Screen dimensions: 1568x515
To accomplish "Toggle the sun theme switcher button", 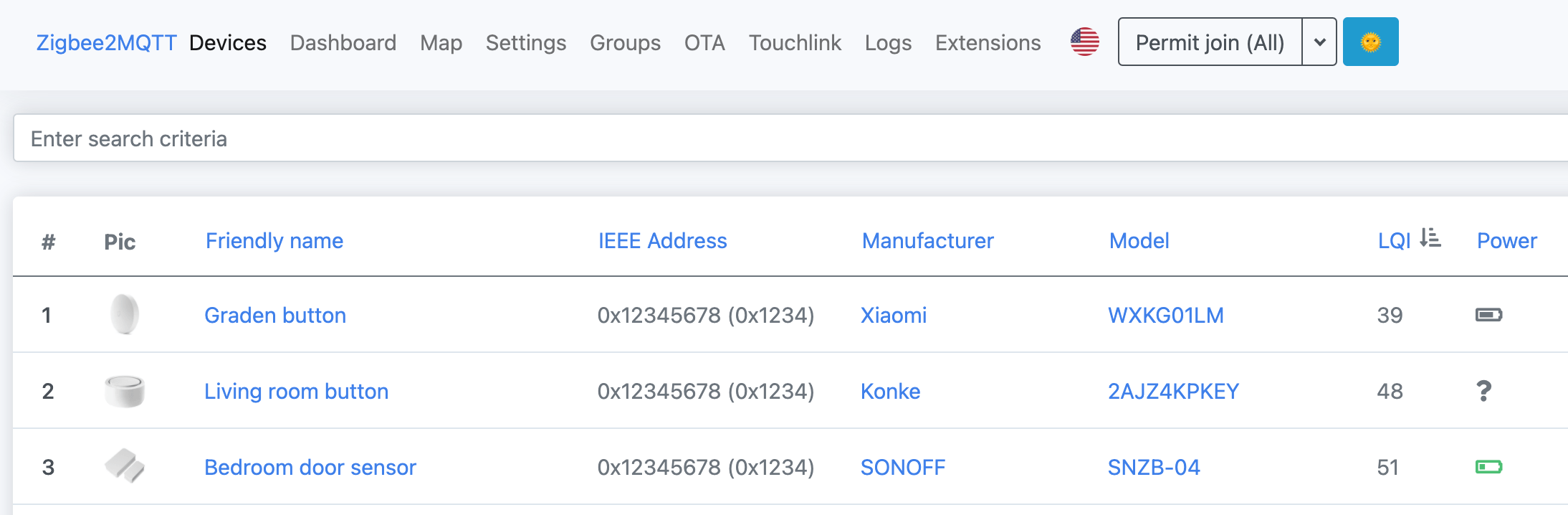I will coord(1370,42).
